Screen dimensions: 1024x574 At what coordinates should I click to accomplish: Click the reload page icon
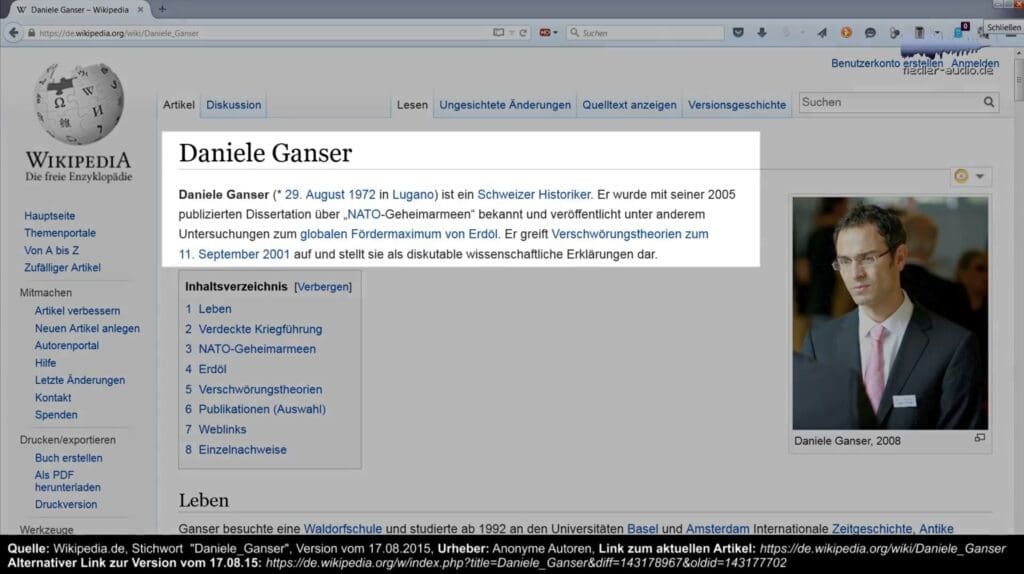pos(523,33)
